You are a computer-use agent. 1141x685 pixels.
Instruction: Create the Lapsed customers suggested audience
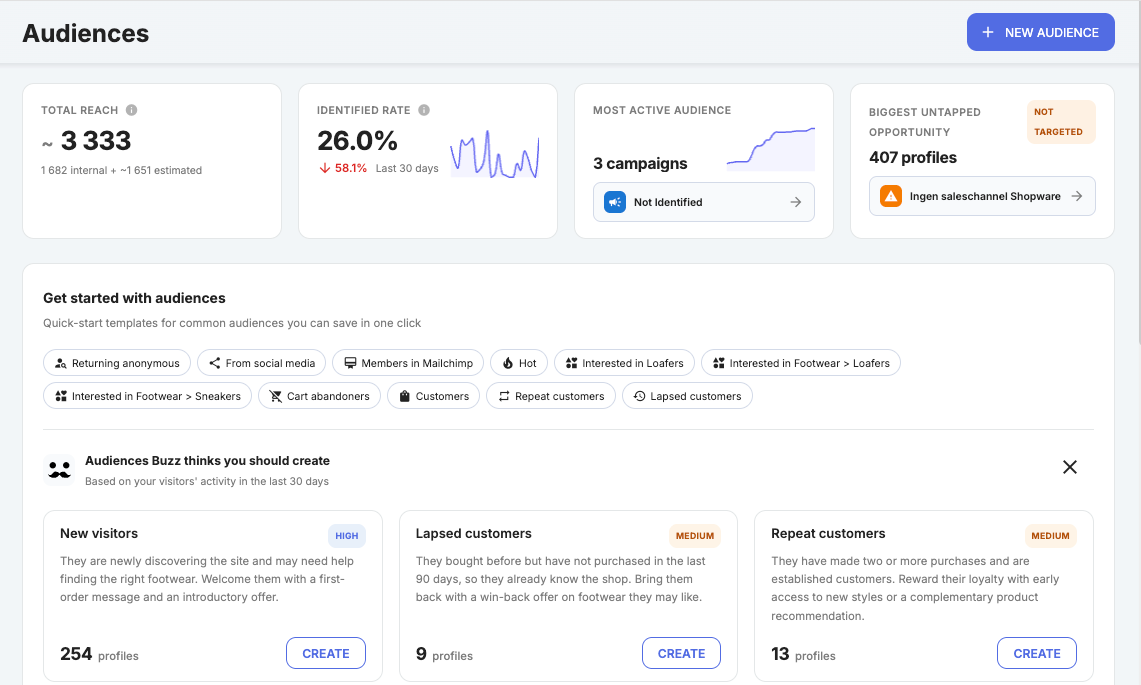pyautogui.click(x=681, y=653)
